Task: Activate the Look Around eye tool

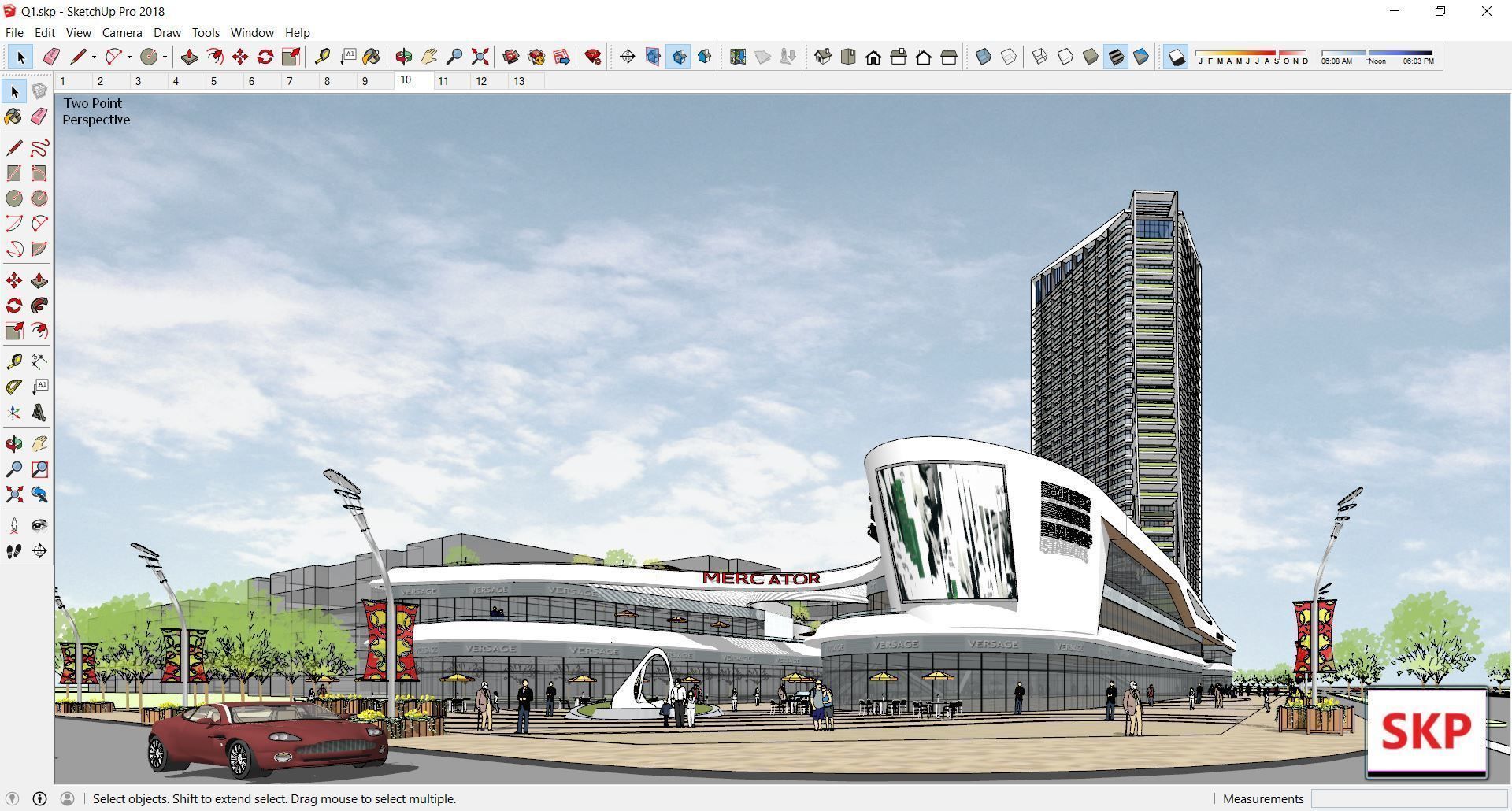Action: [x=39, y=525]
